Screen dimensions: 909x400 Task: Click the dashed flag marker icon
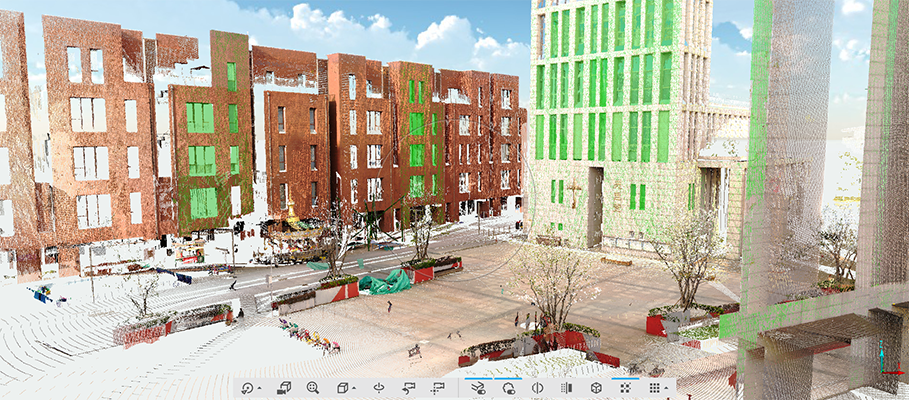[437, 388]
